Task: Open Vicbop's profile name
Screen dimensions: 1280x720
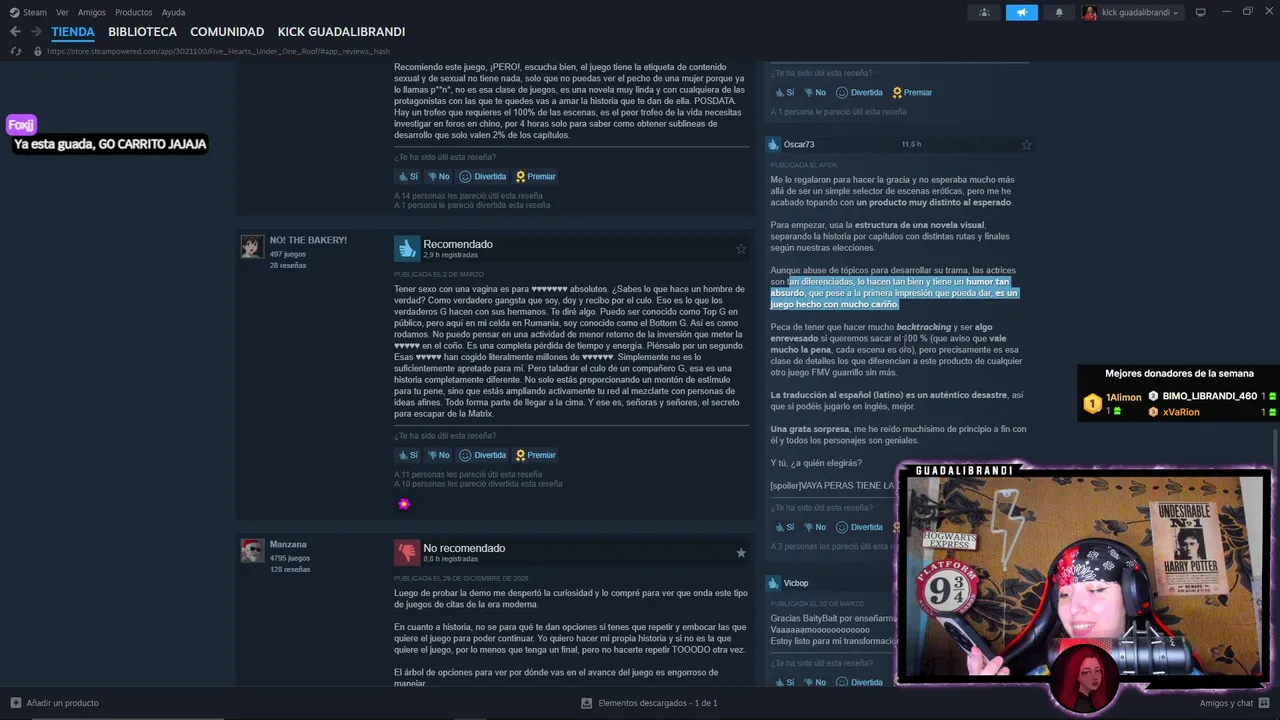Action: pos(796,583)
